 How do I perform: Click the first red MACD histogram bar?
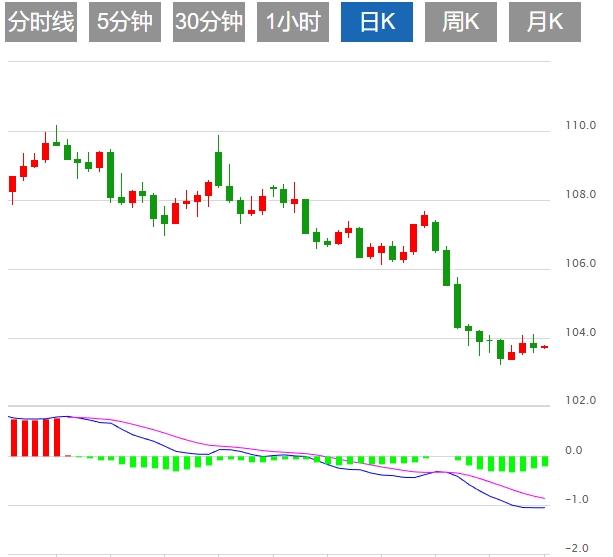coord(14,437)
